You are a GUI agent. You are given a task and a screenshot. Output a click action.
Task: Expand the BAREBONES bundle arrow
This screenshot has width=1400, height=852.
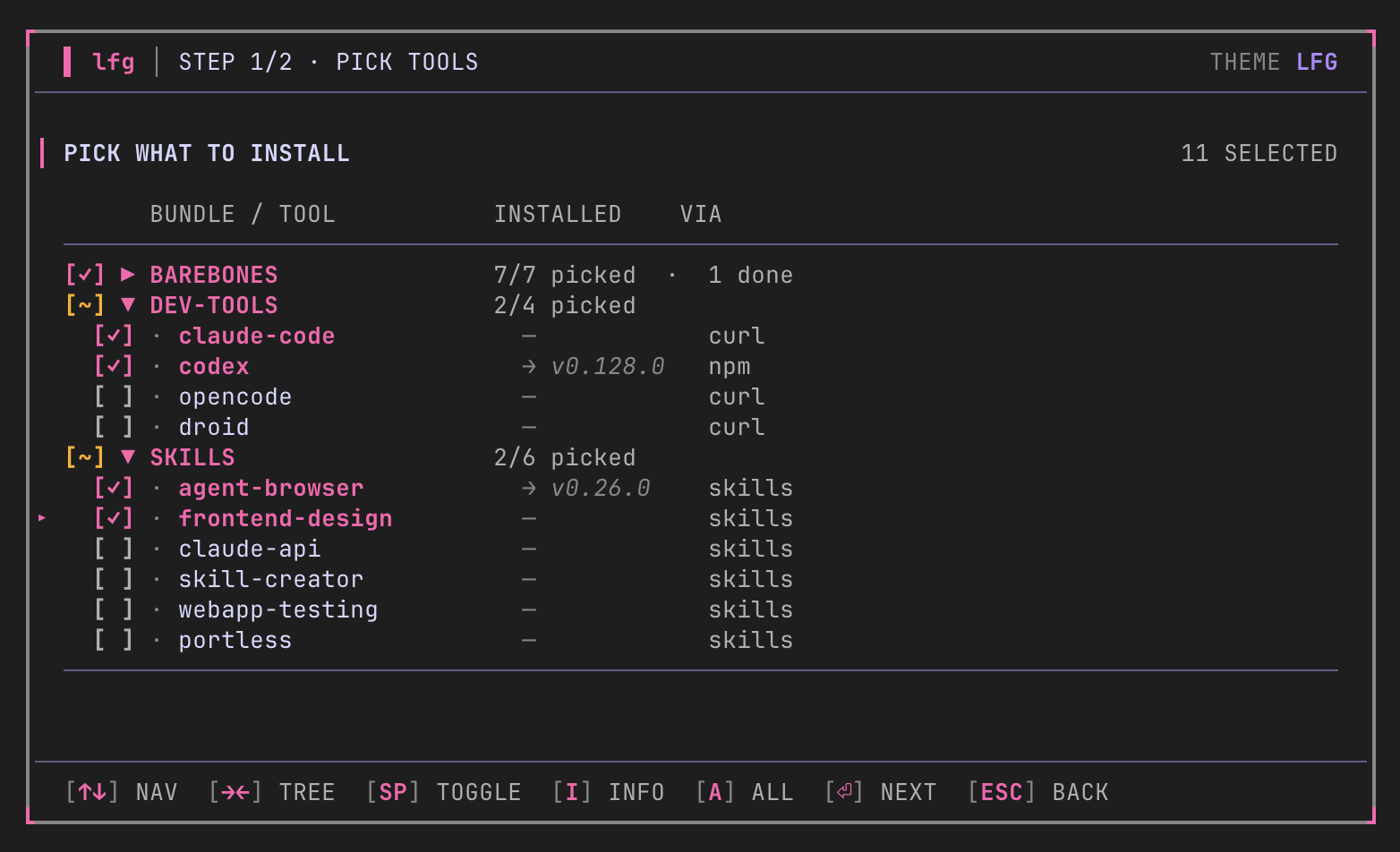(128, 275)
